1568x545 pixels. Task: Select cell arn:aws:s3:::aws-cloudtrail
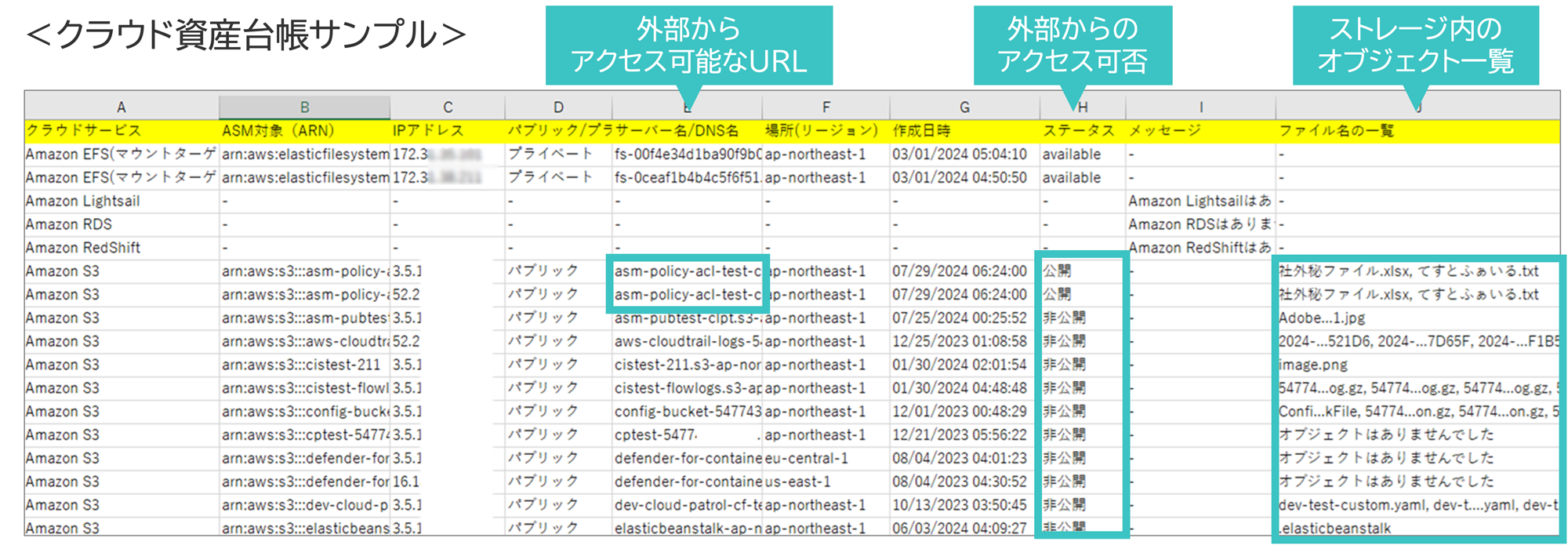[305, 342]
